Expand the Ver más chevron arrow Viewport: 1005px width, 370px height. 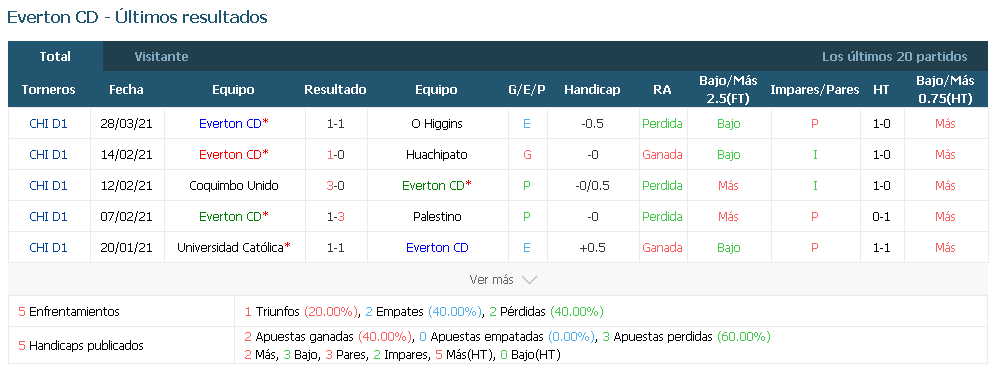coord(529,280)
